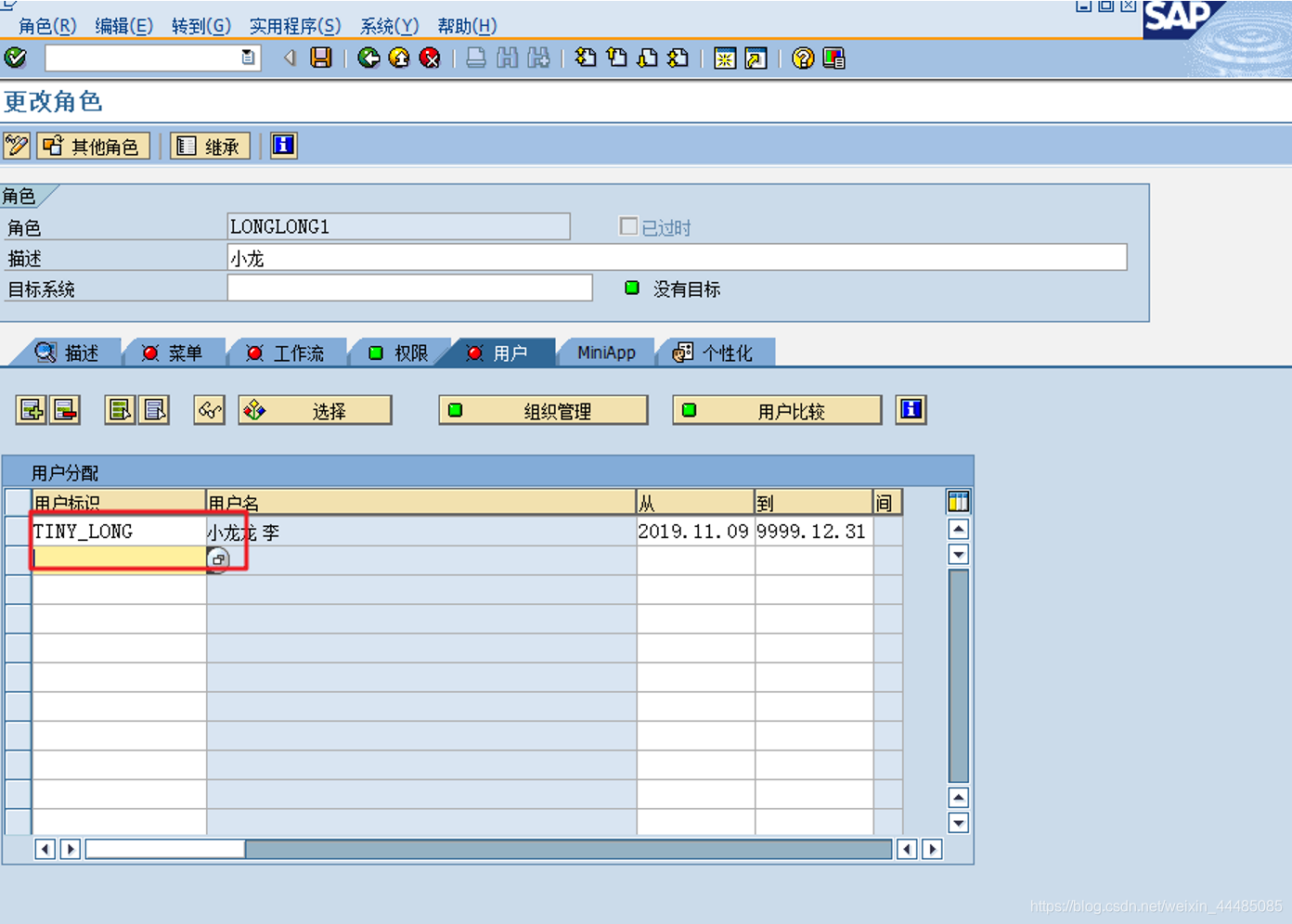Open the 编辑(E) menu
The image size is (1292, 924).
coord(123,26)
